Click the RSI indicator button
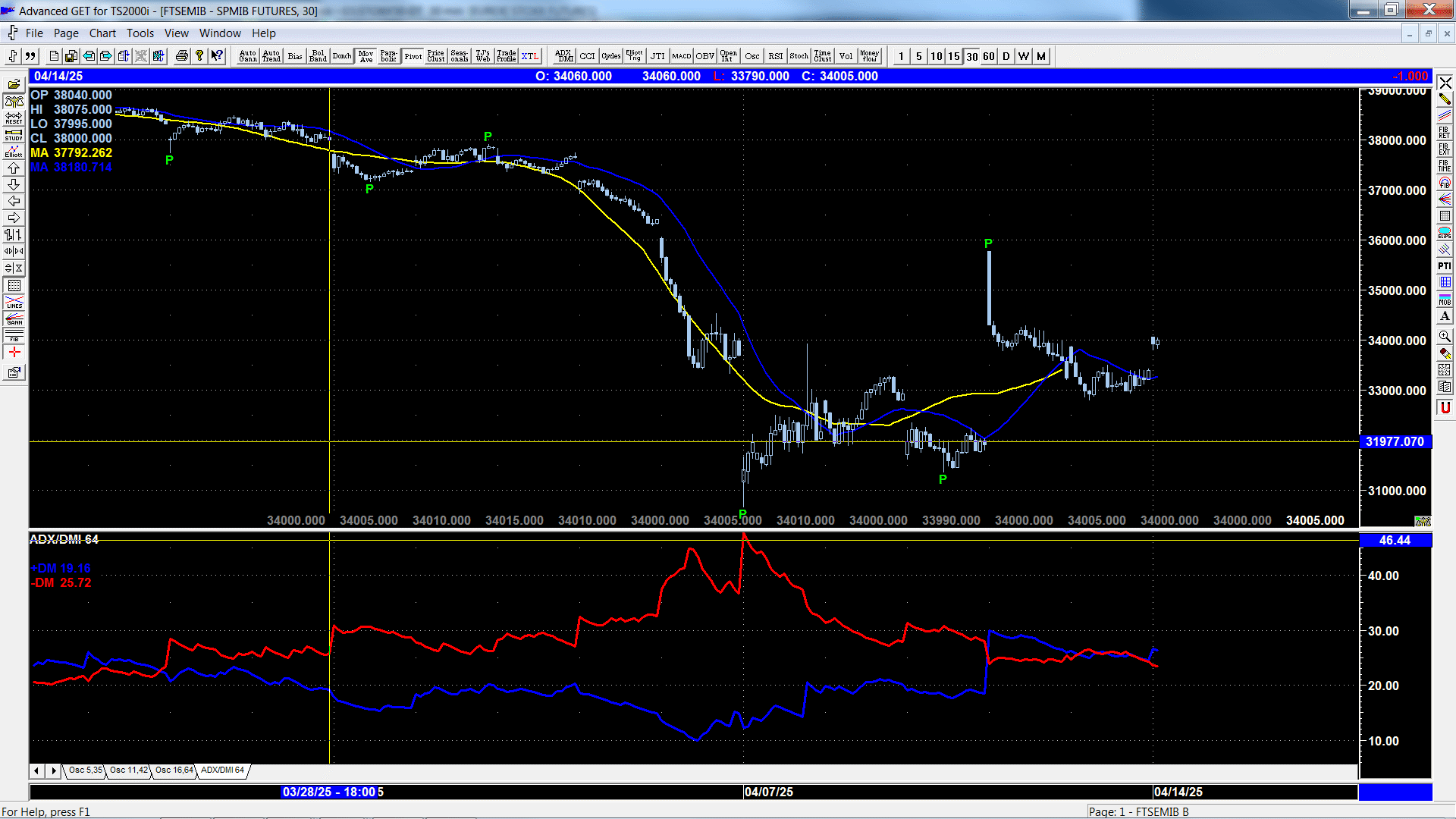Image resolution: width=1456 pixels, height=819 pixels. pyautogui.click(x=775, y=56)
